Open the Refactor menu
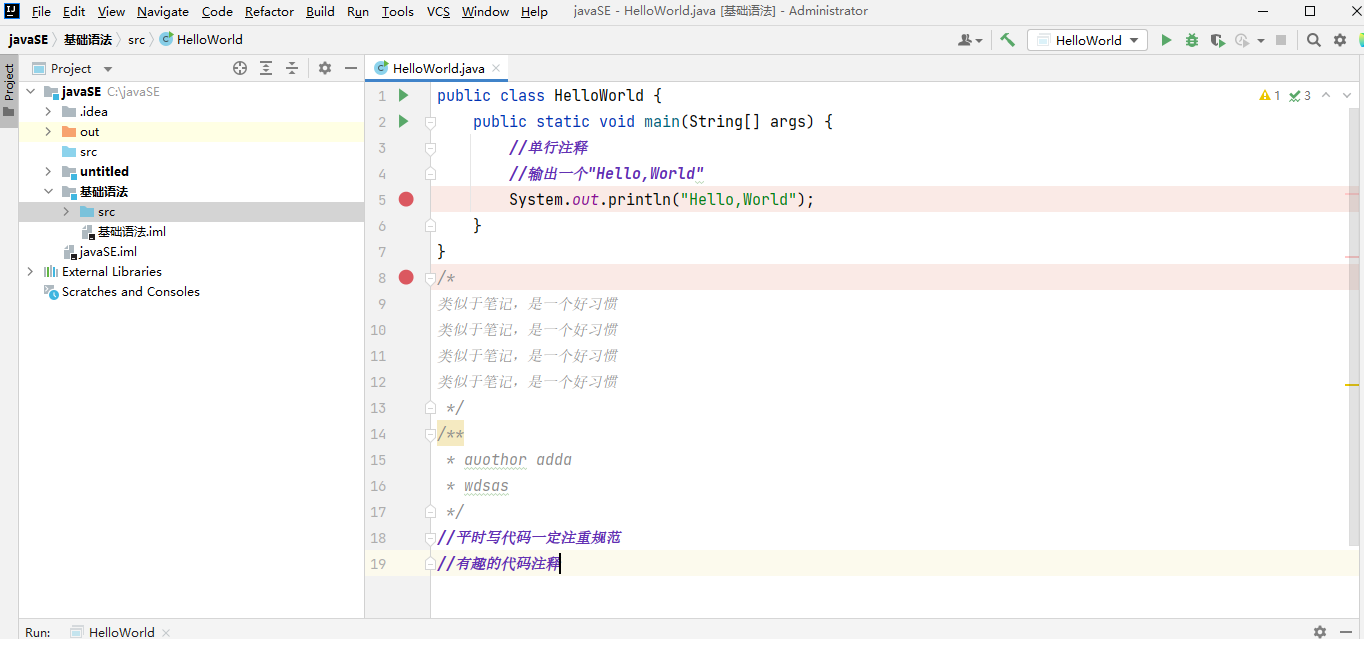This screenshot has height=648, width=1364. point(269,11)
